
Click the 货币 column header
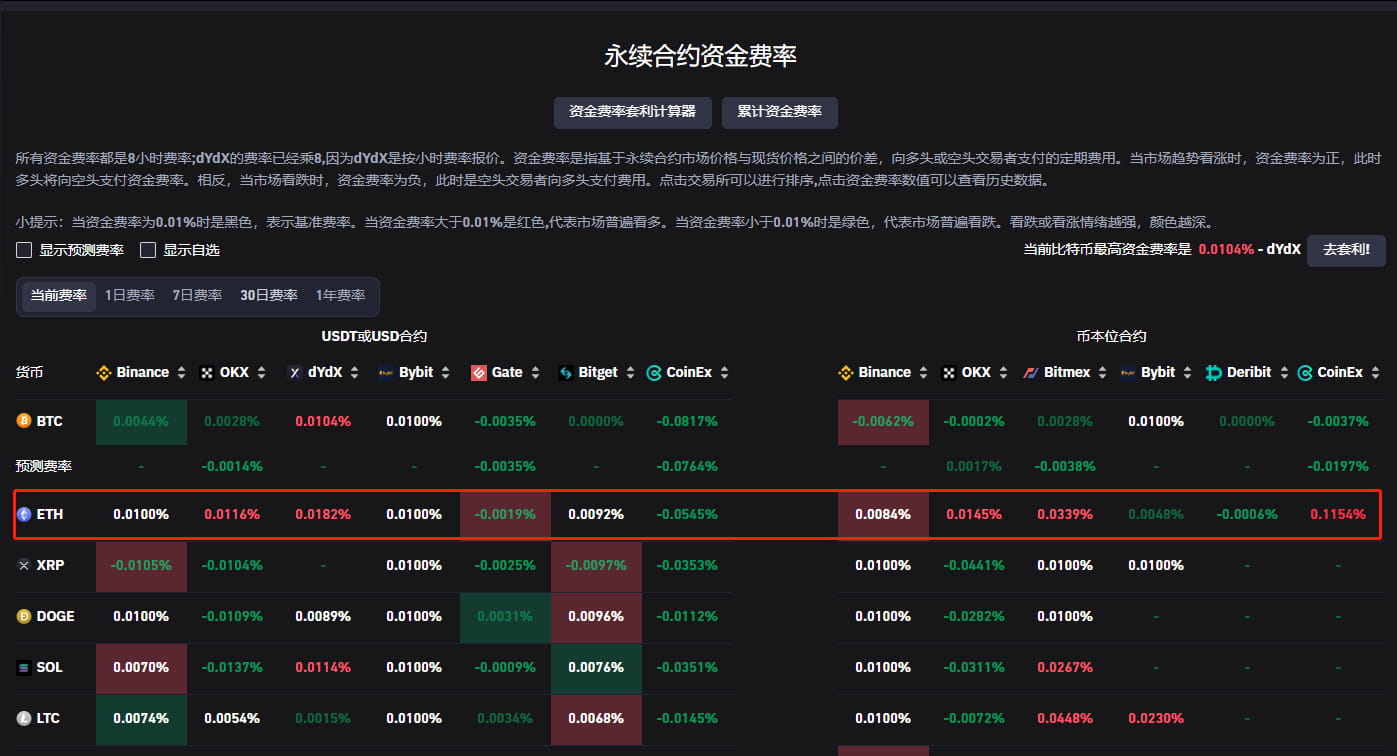[x=30, y=373]
